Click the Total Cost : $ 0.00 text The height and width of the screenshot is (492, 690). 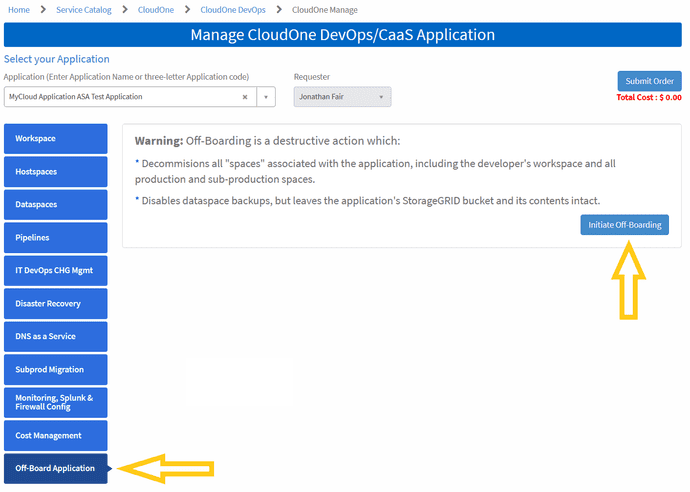[649, 97]
